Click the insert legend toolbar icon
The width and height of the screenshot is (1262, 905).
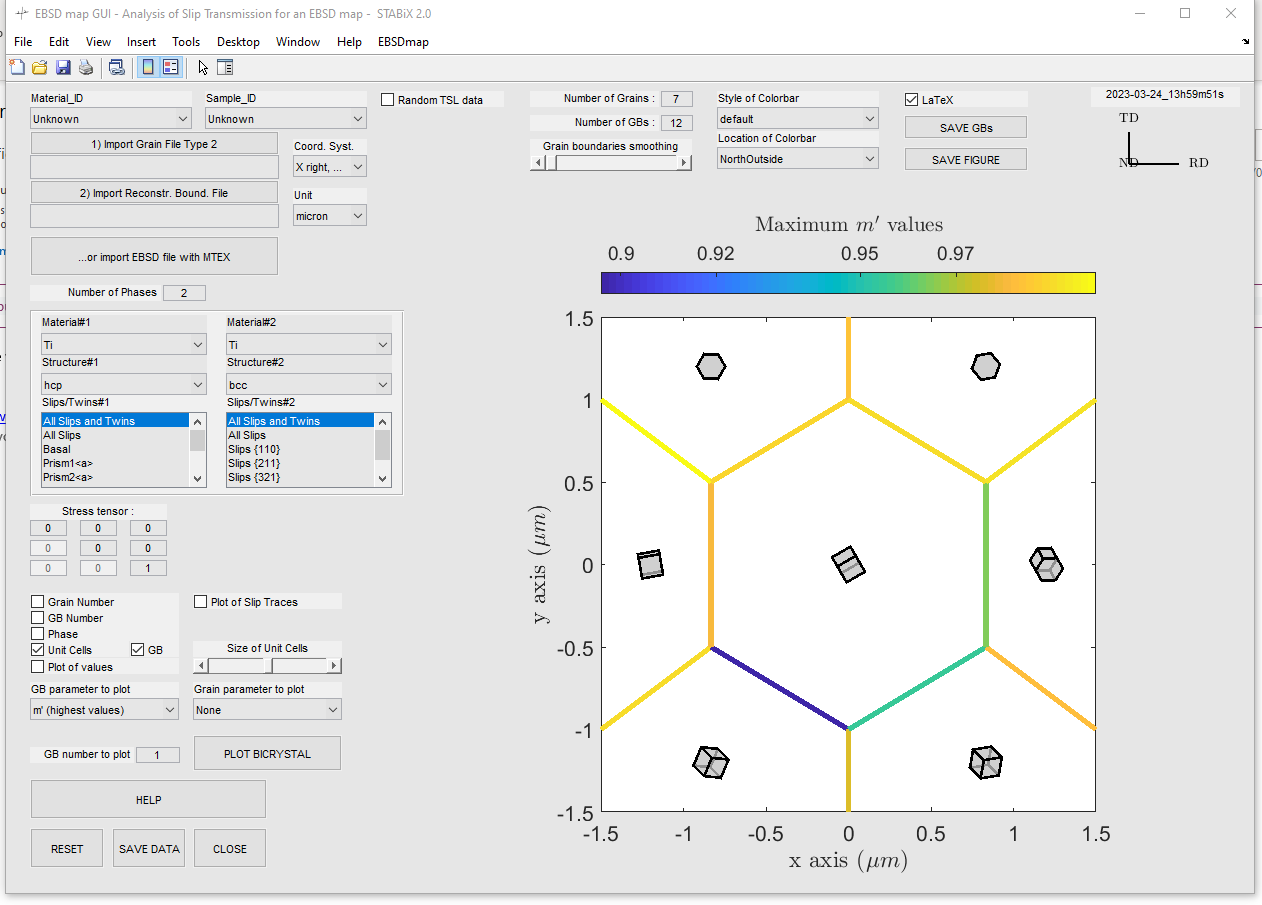click(x=171, y=66)
